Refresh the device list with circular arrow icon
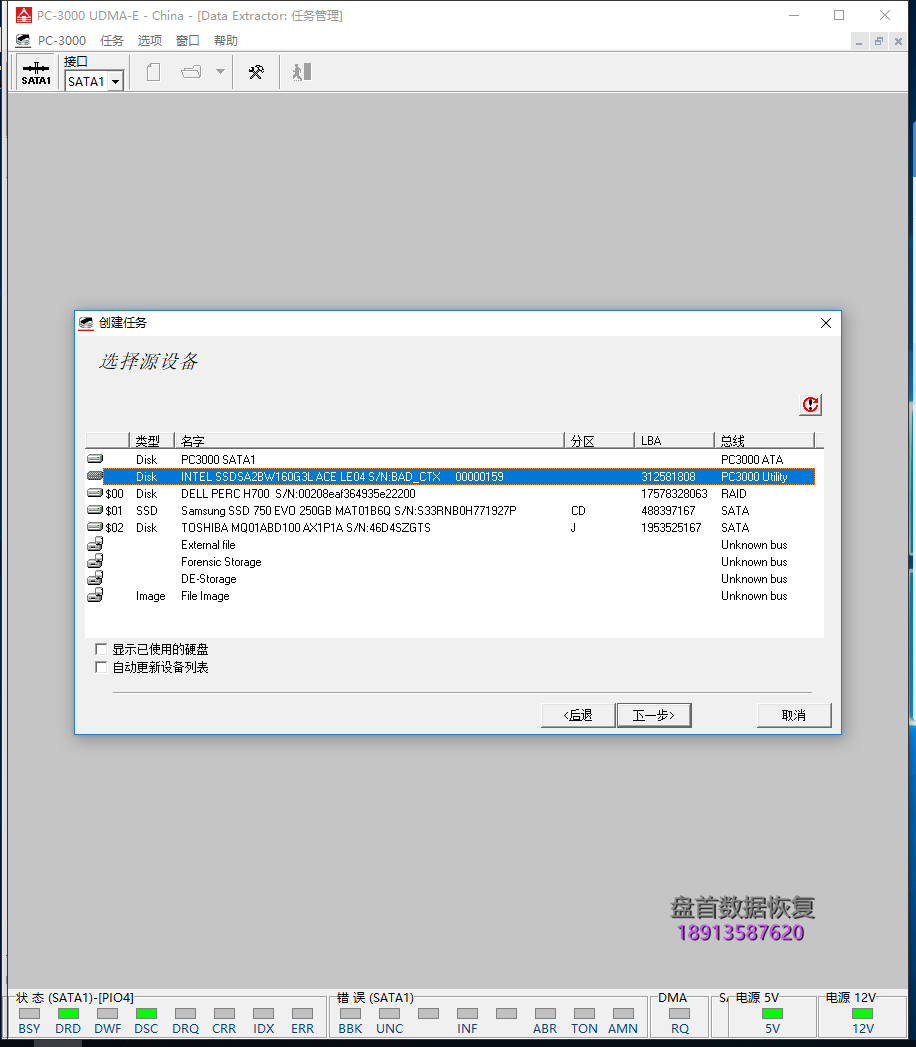The height and width of the screenshot is (1047, 916). (810, 404)
